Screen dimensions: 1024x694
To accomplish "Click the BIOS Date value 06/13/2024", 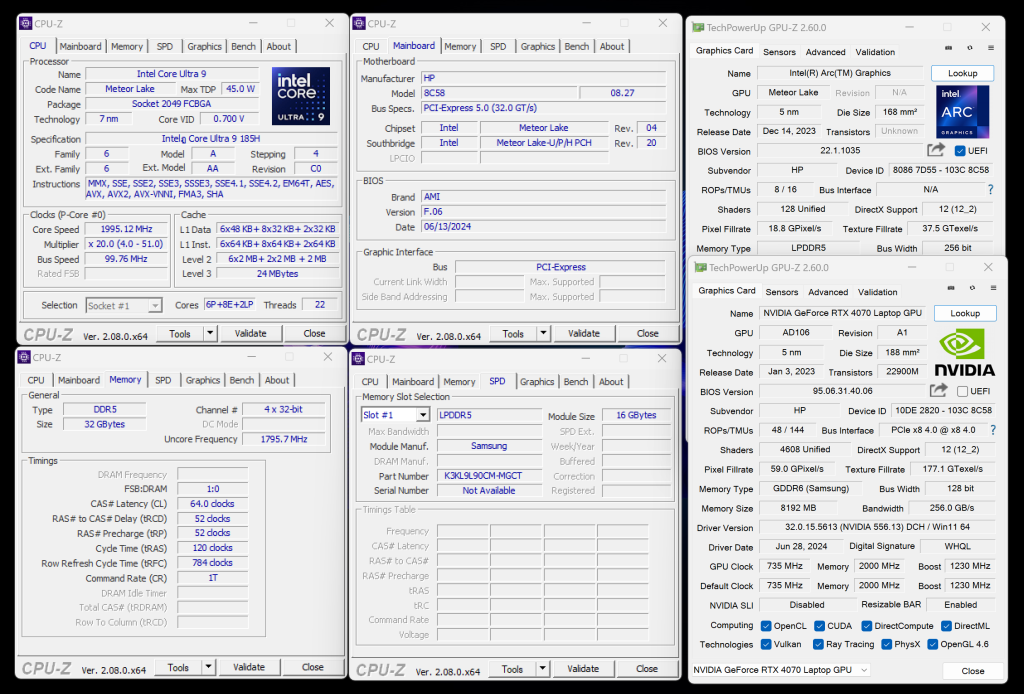I will pos(543,227).
